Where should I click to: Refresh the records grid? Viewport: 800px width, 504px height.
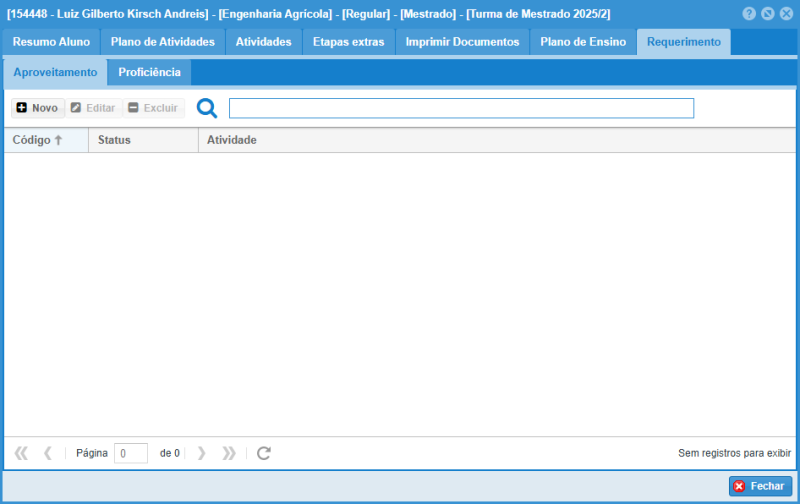(264, 453)
